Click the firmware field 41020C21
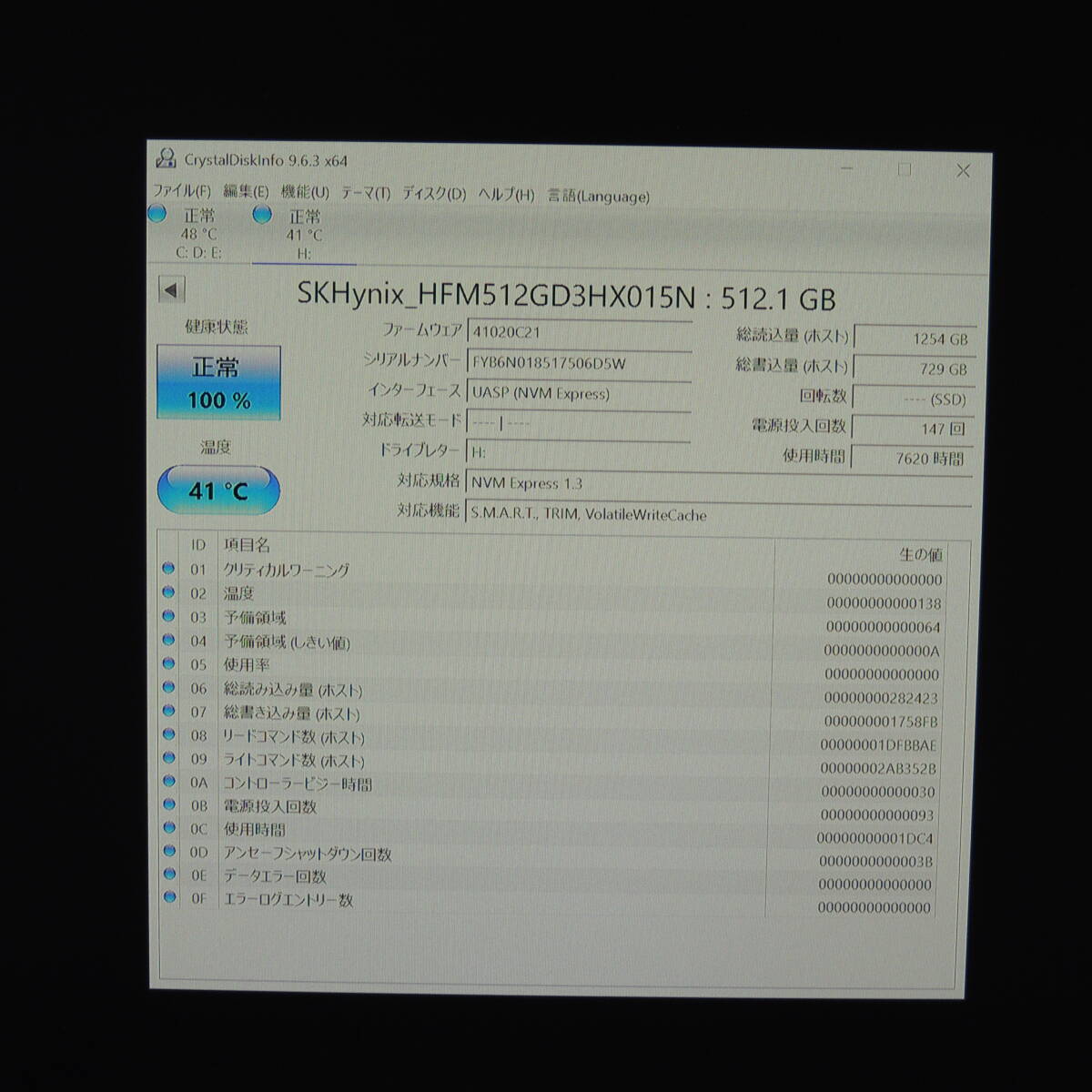This screenshot has height=1092, width=1092. coord(579,332)
